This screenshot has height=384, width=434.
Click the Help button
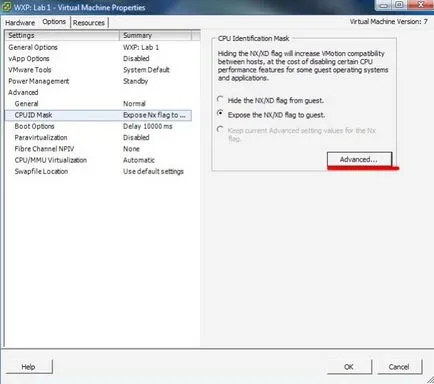point(29,367)
